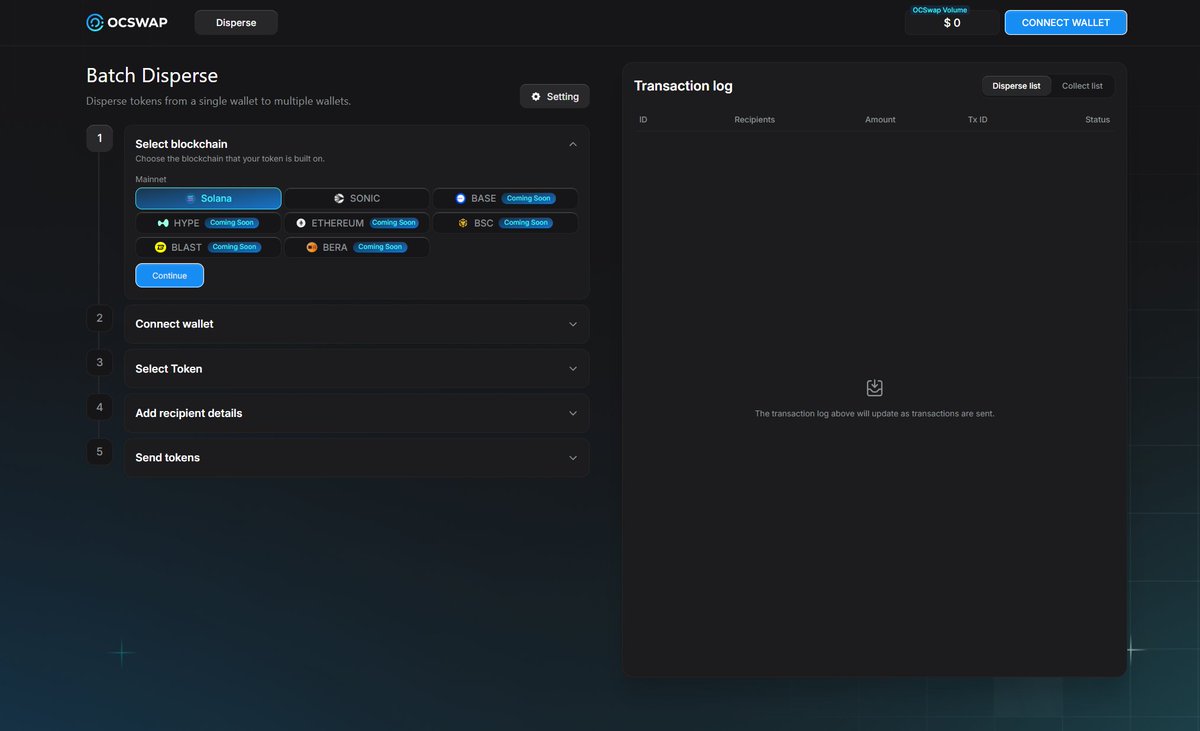
Task: Click the gear icon in Setting
Action: coord(536,96)
